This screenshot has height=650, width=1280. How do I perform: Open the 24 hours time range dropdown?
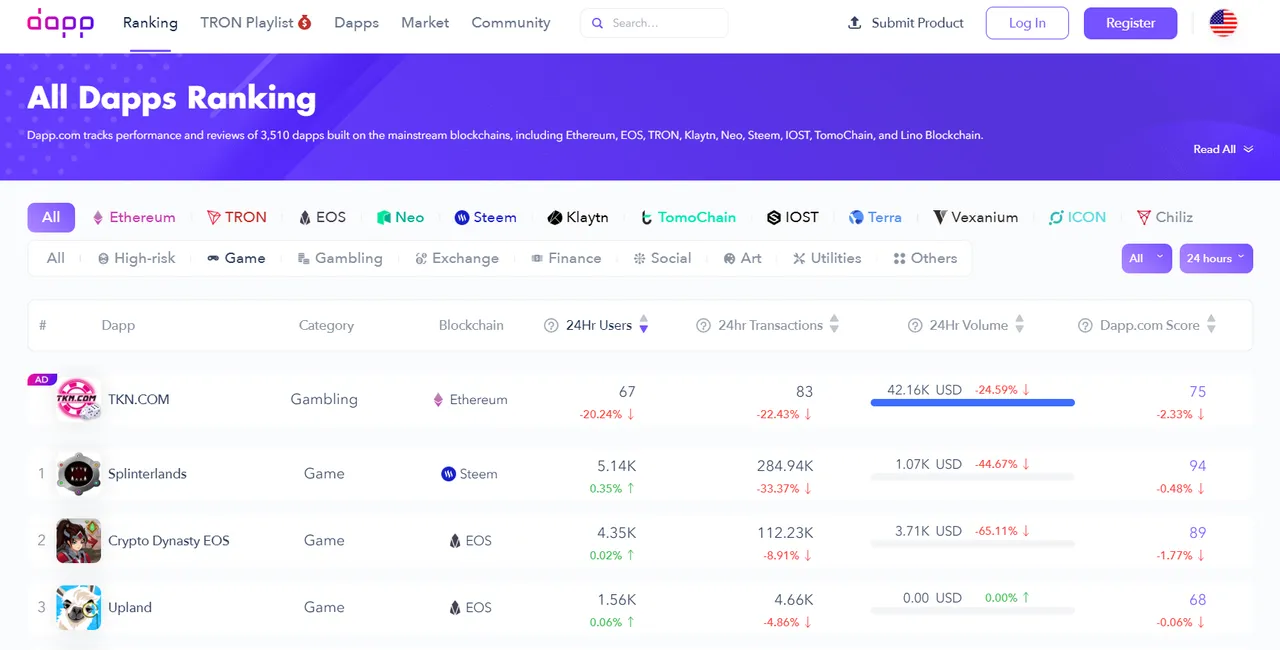coord(1216,258)
